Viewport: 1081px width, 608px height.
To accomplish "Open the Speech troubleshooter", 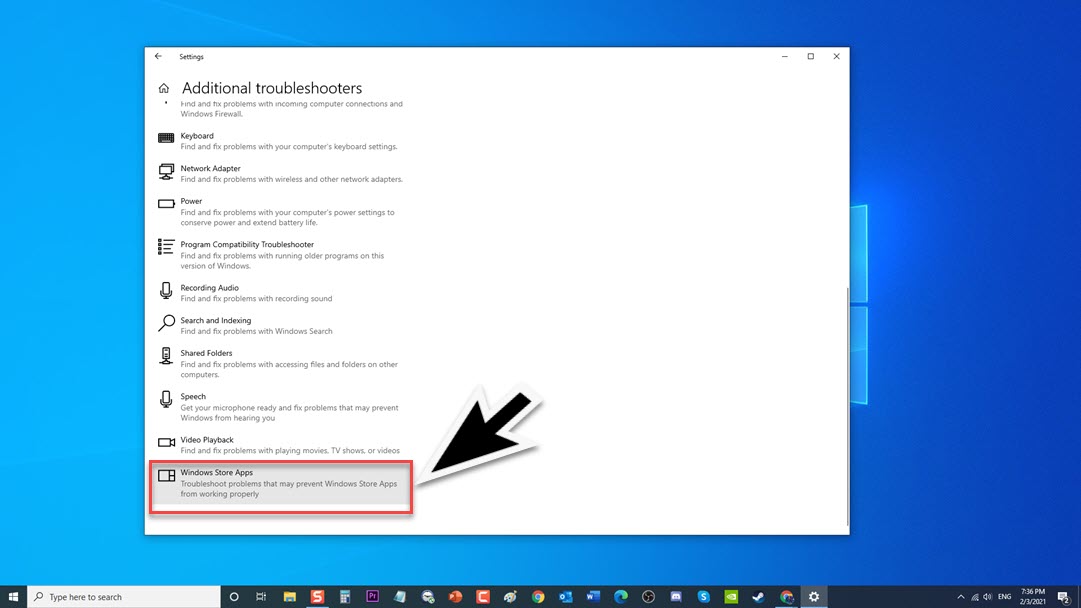I will (281, 407).
